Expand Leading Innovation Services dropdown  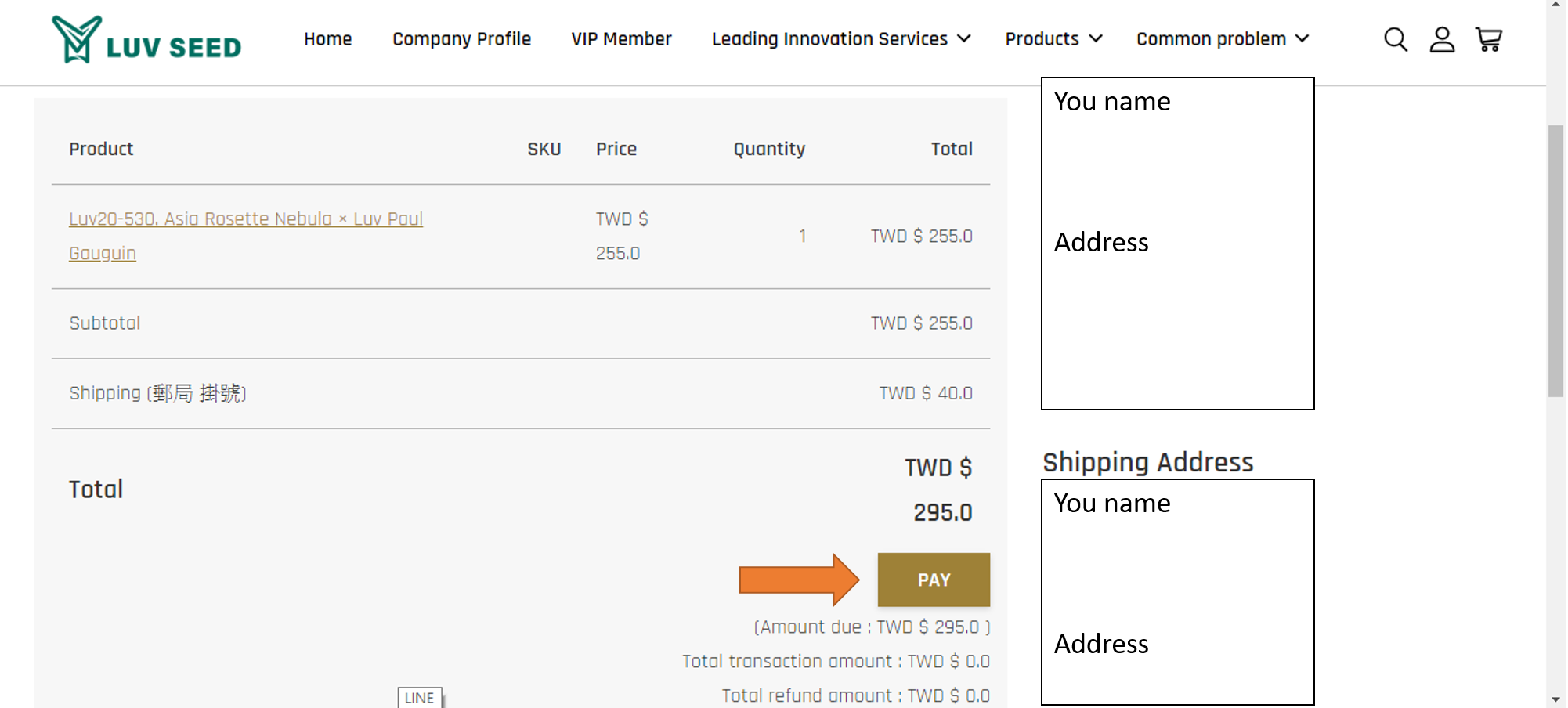(x=841, y=38)
